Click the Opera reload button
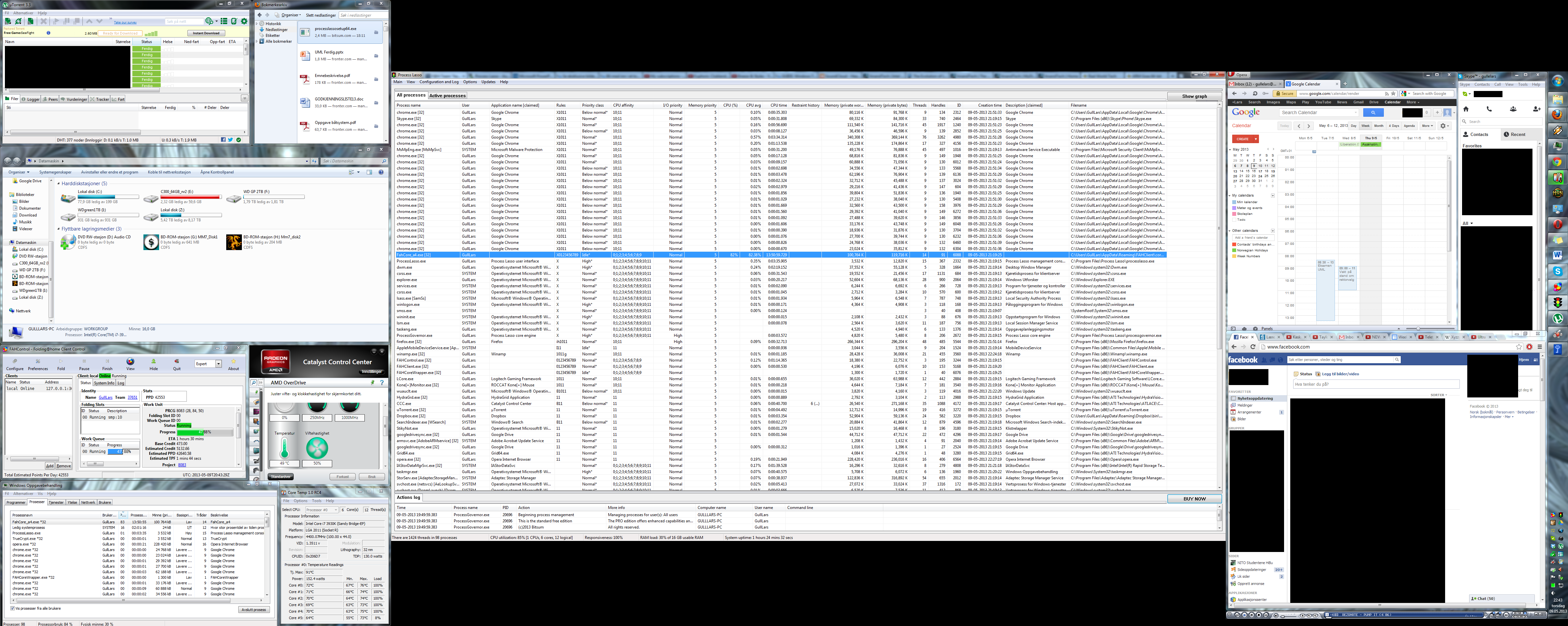This screenshot has height=626, width=1568. 1255,94
